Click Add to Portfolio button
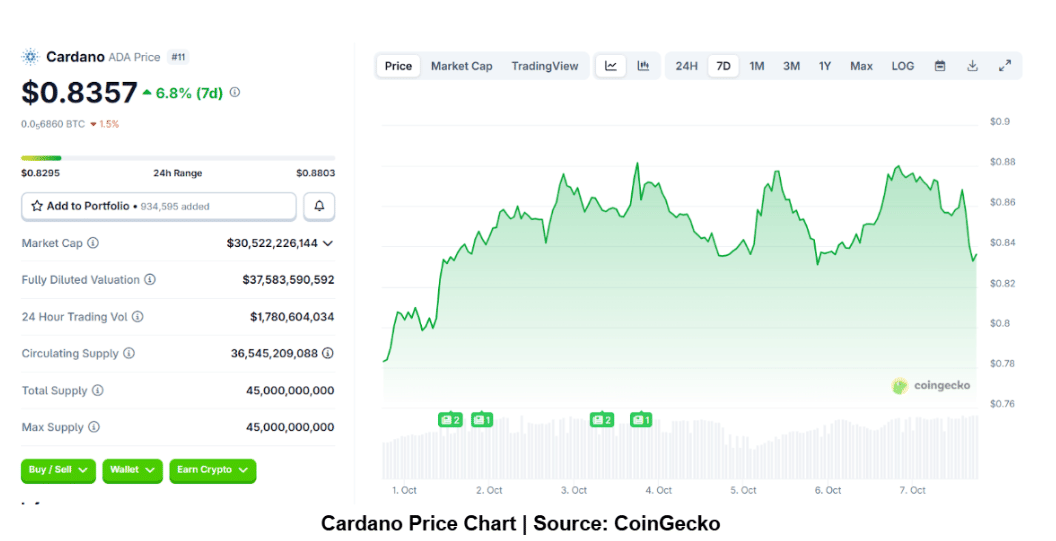This screenshot has height=541, width=1056. [159, 206]
